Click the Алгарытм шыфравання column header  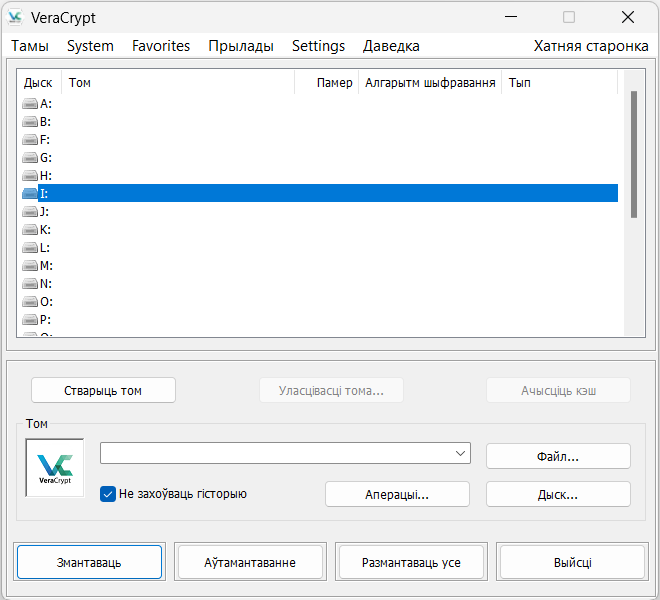430,83
